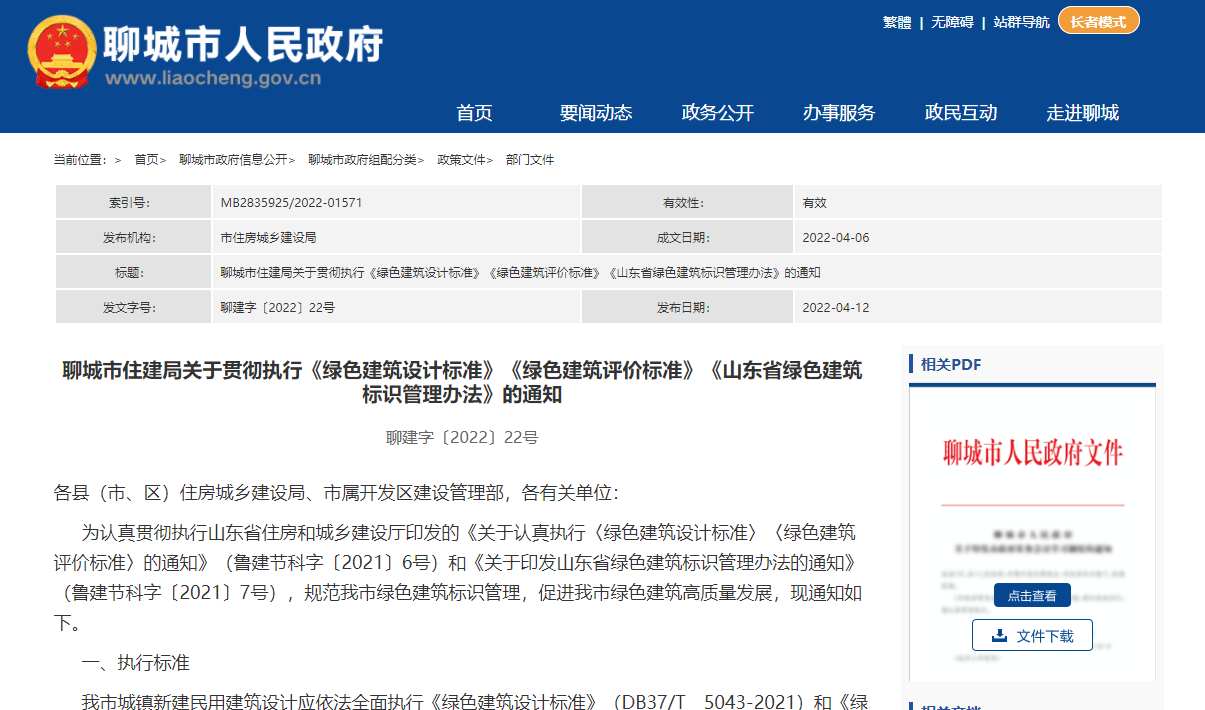The image size is (1205, 710).
Task: Select index number MB2835925/2022-01571
Action: (x=291, y=203)
